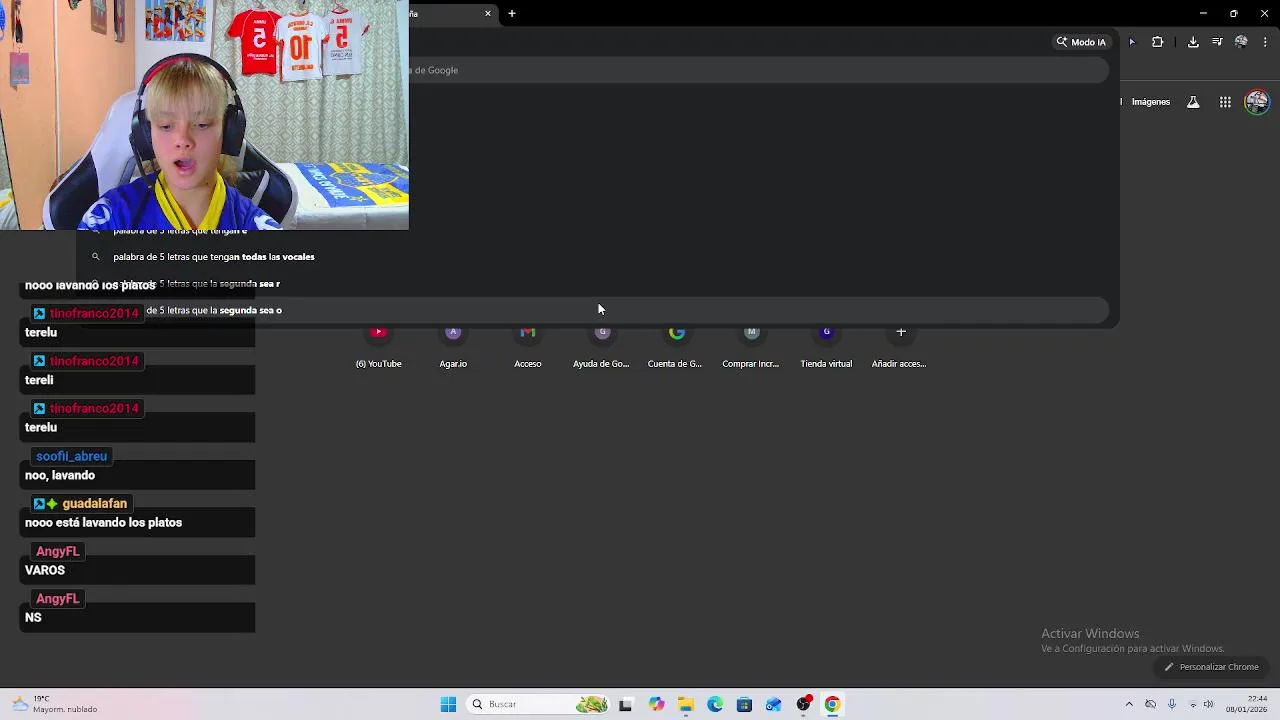This screenshot has width=1280, height=720.
Task: Open the Comprar Incr... shortcut
Action: tap(751, 348)
